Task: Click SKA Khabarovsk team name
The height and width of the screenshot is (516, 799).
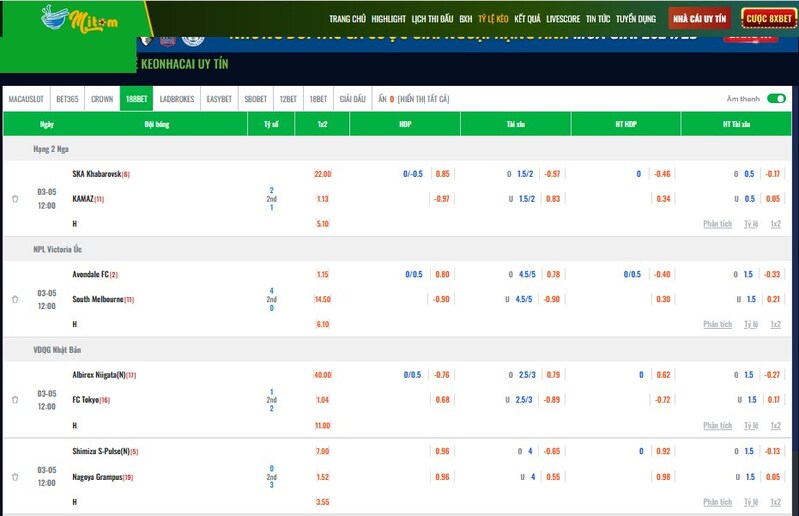Action: (x=97, y=174)
